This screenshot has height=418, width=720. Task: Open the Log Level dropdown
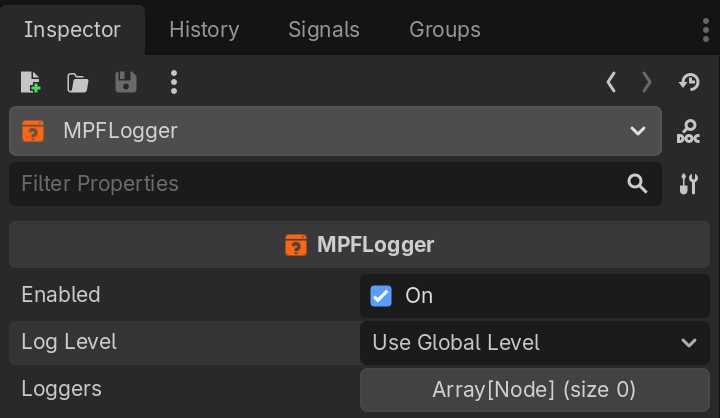click(534, 343)
